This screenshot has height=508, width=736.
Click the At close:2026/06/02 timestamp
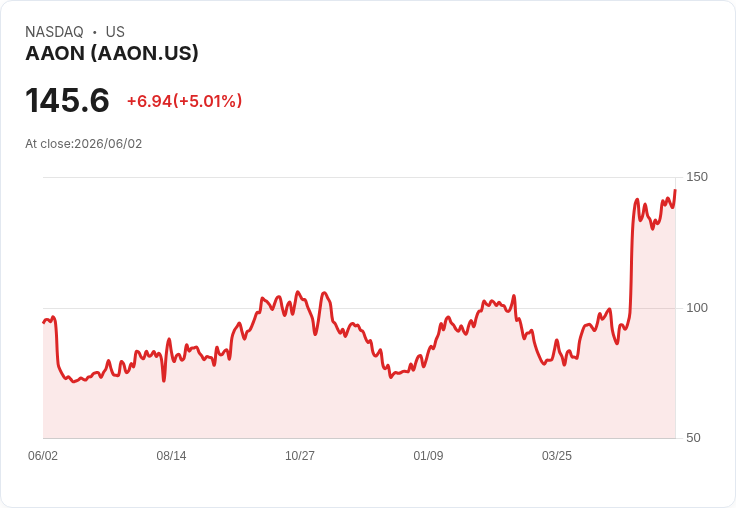tap(84, 144)
